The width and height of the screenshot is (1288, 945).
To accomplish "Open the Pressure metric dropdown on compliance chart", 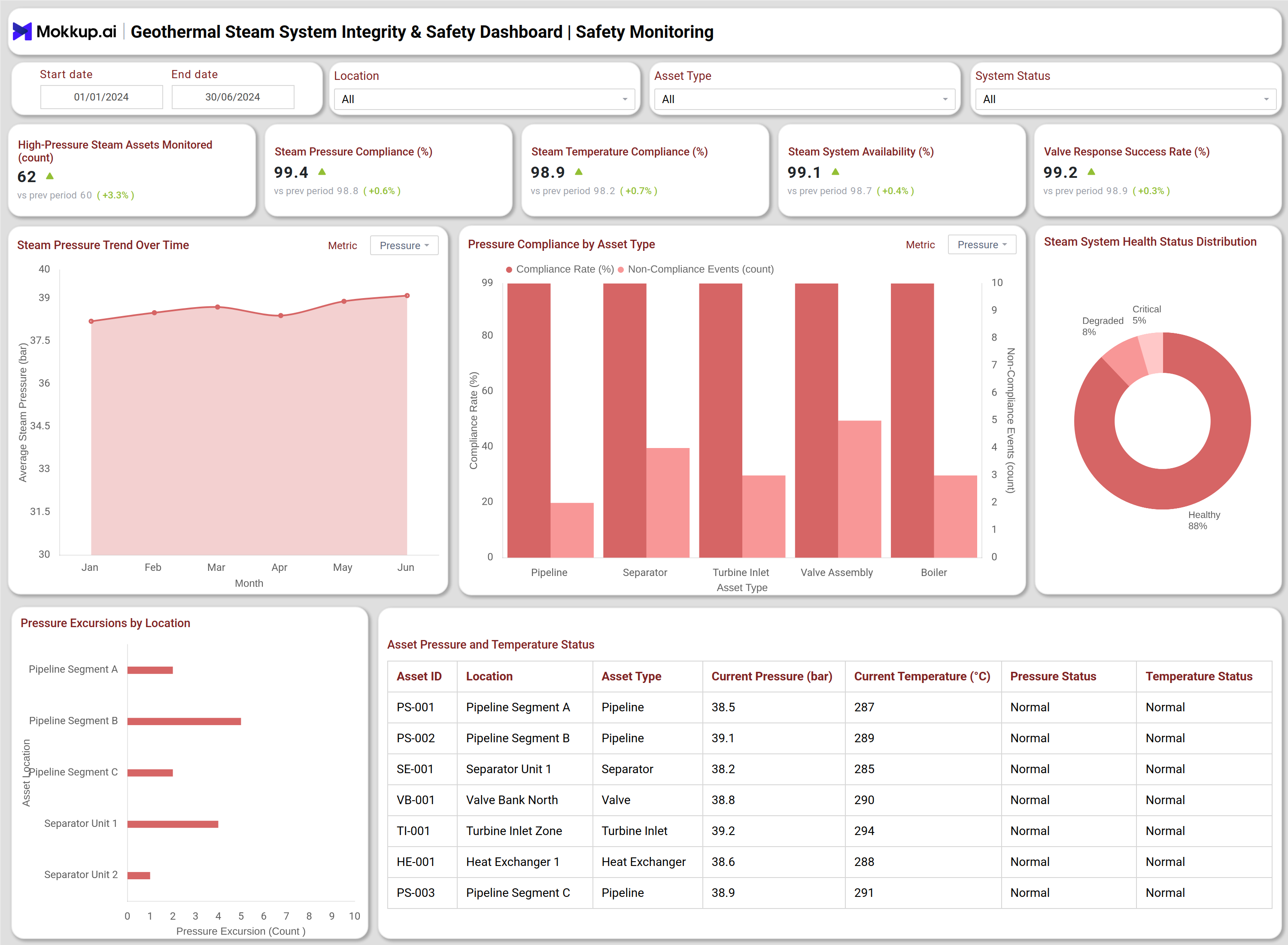I will [981, 245].
